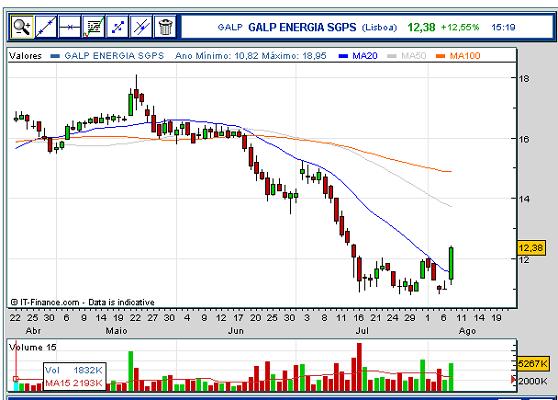
Task: Click the Ago month axis label
Action: pos(467,331)
